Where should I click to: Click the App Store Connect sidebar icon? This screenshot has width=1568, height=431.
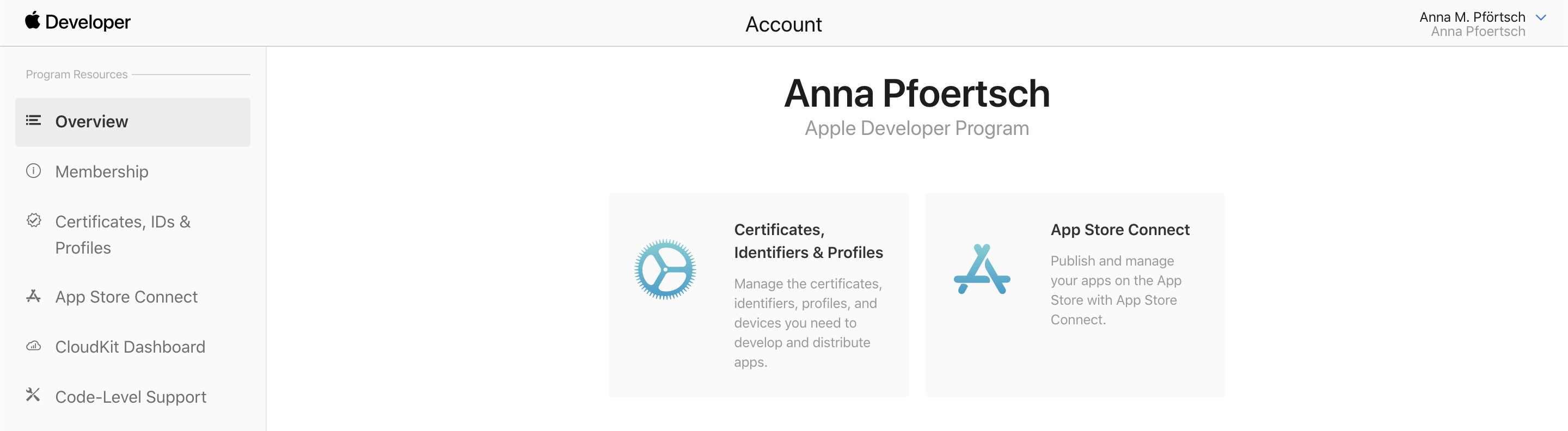33,296
